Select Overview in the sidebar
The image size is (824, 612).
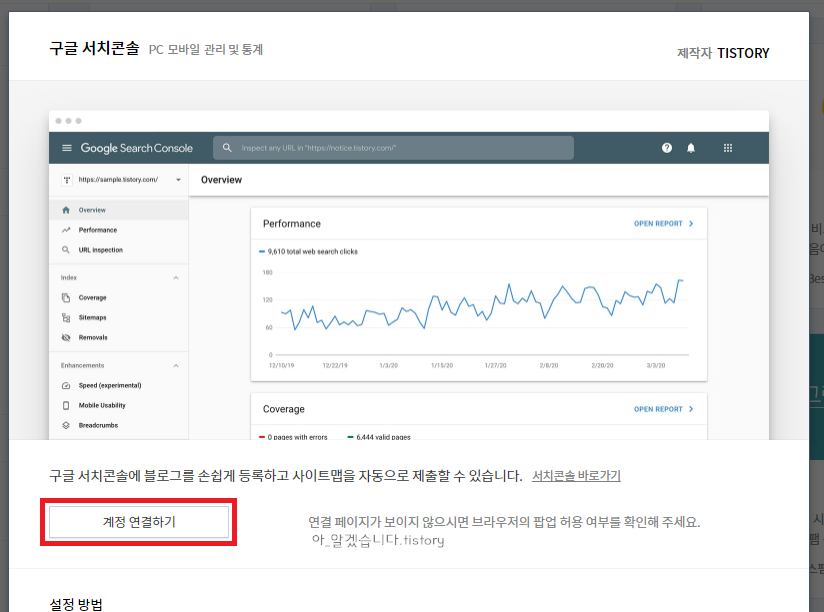tap(119, 210)
